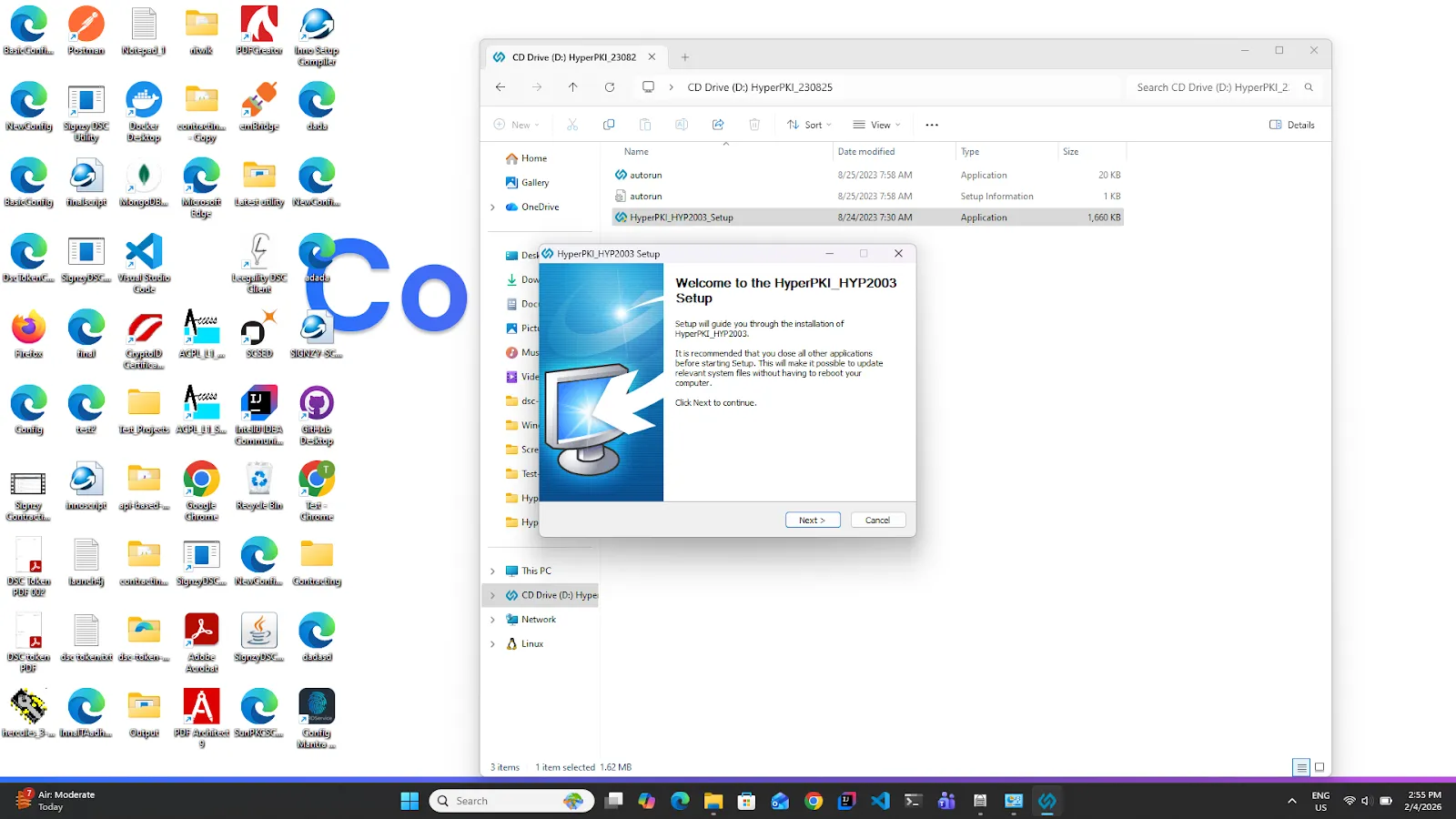The height and width of the screenshot is (819, 1456).
Task: Open Microsoft Store from the taskbar
Action: [x=746, y=801]
